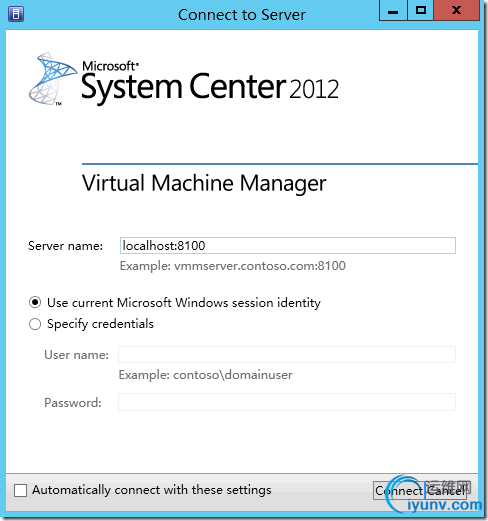Image resolution: width=488 pixels, height=521 pixels.
Task: Maximize the Connect to Server window
Action: [421, 11]
